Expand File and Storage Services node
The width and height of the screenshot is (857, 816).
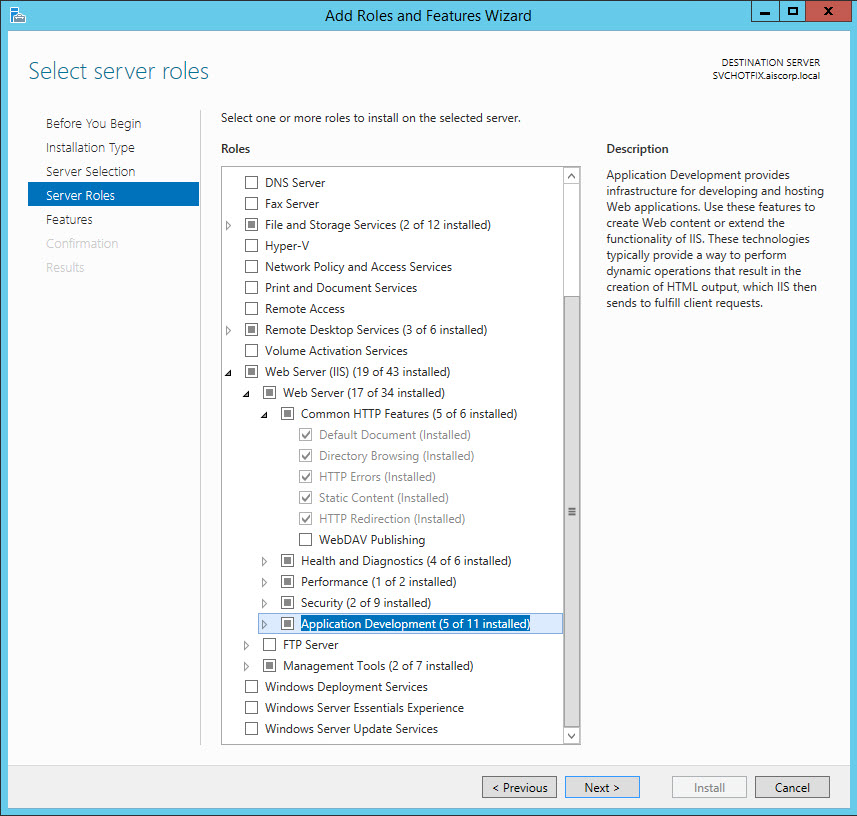(229, 226)
